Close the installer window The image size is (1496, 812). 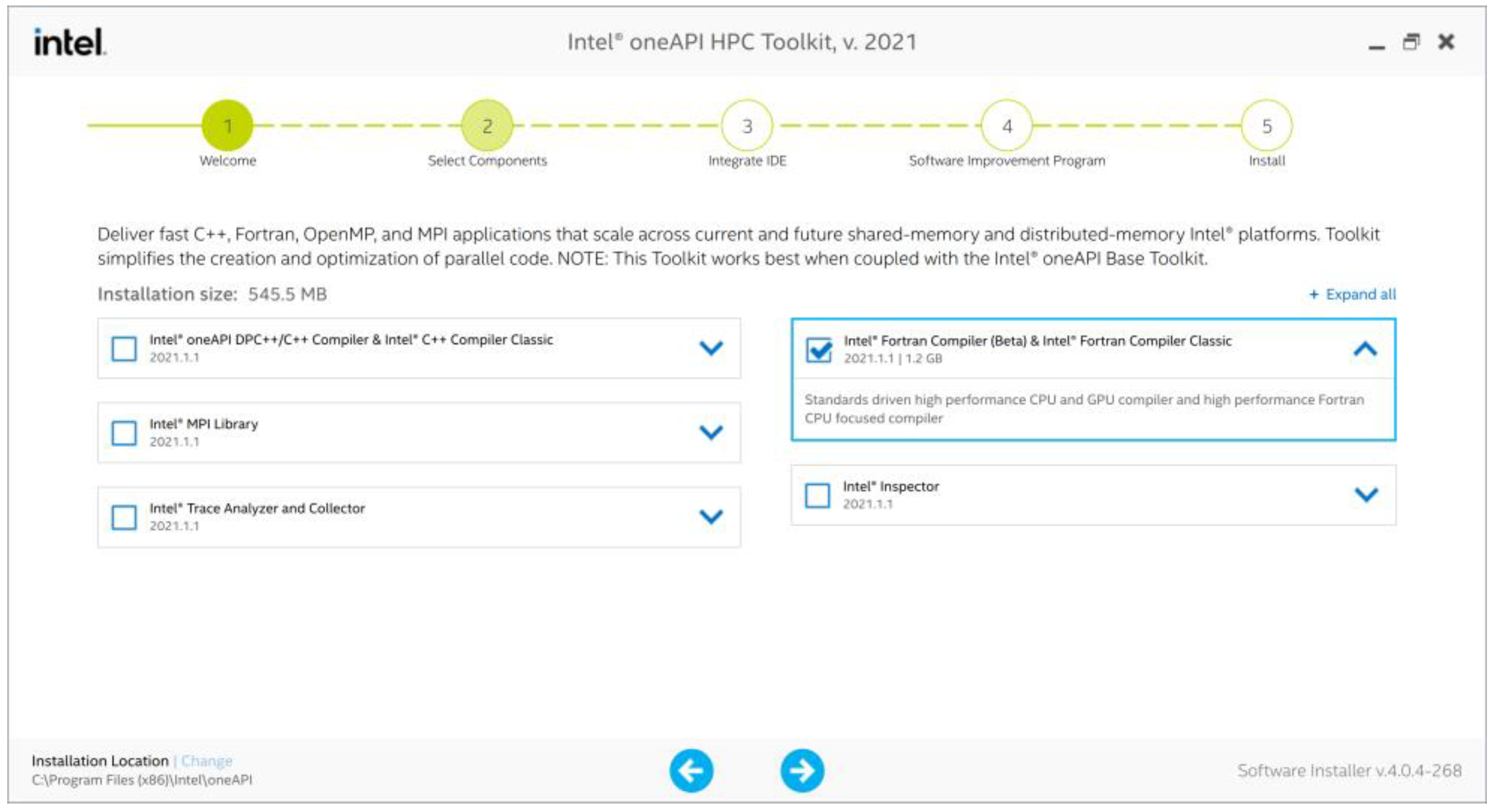1446,42
